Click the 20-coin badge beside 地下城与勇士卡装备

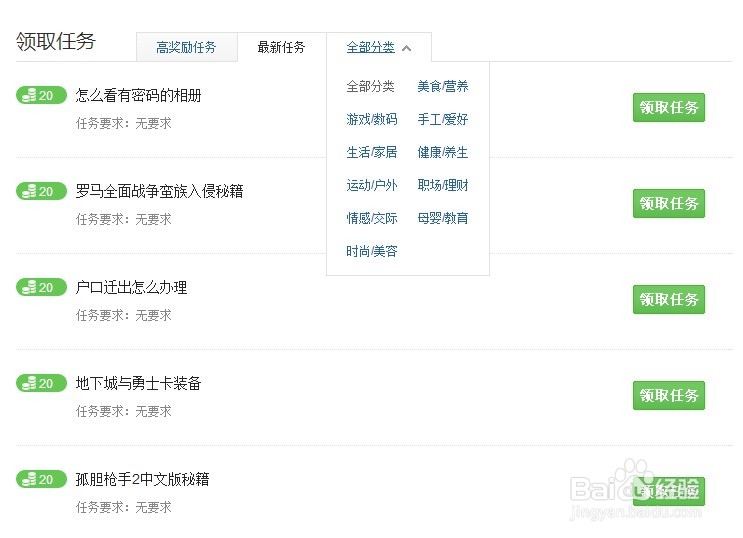(x=41, y=384)
